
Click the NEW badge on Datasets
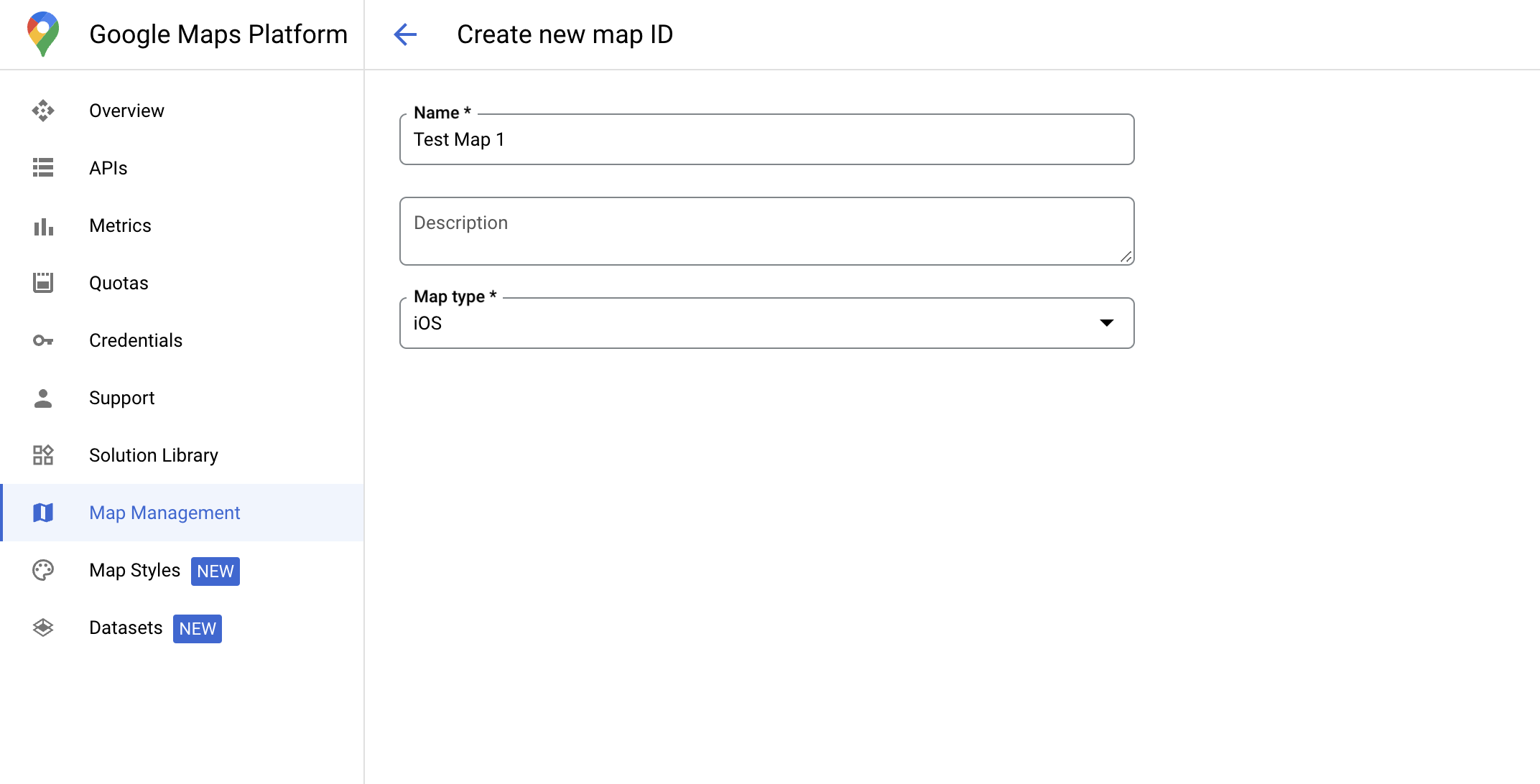pos(198,628)
